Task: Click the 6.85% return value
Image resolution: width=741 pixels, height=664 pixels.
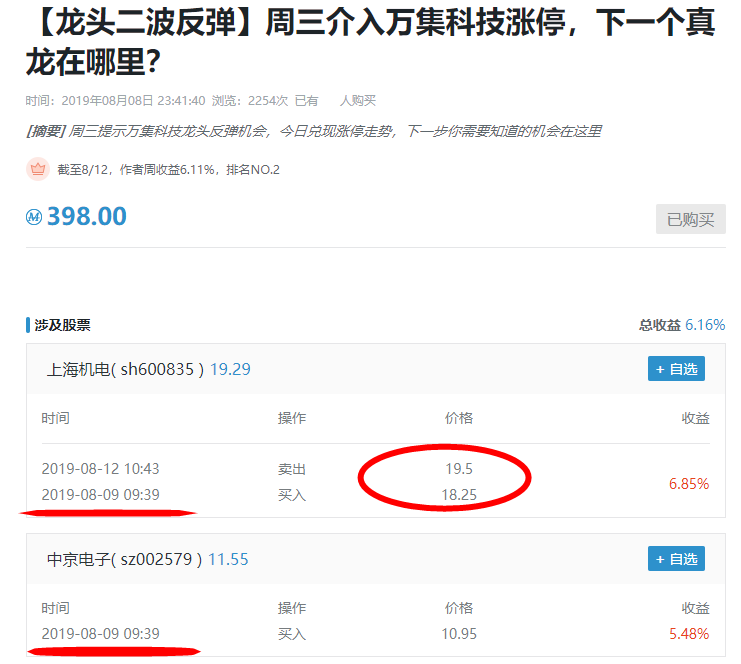Action: 689,484
